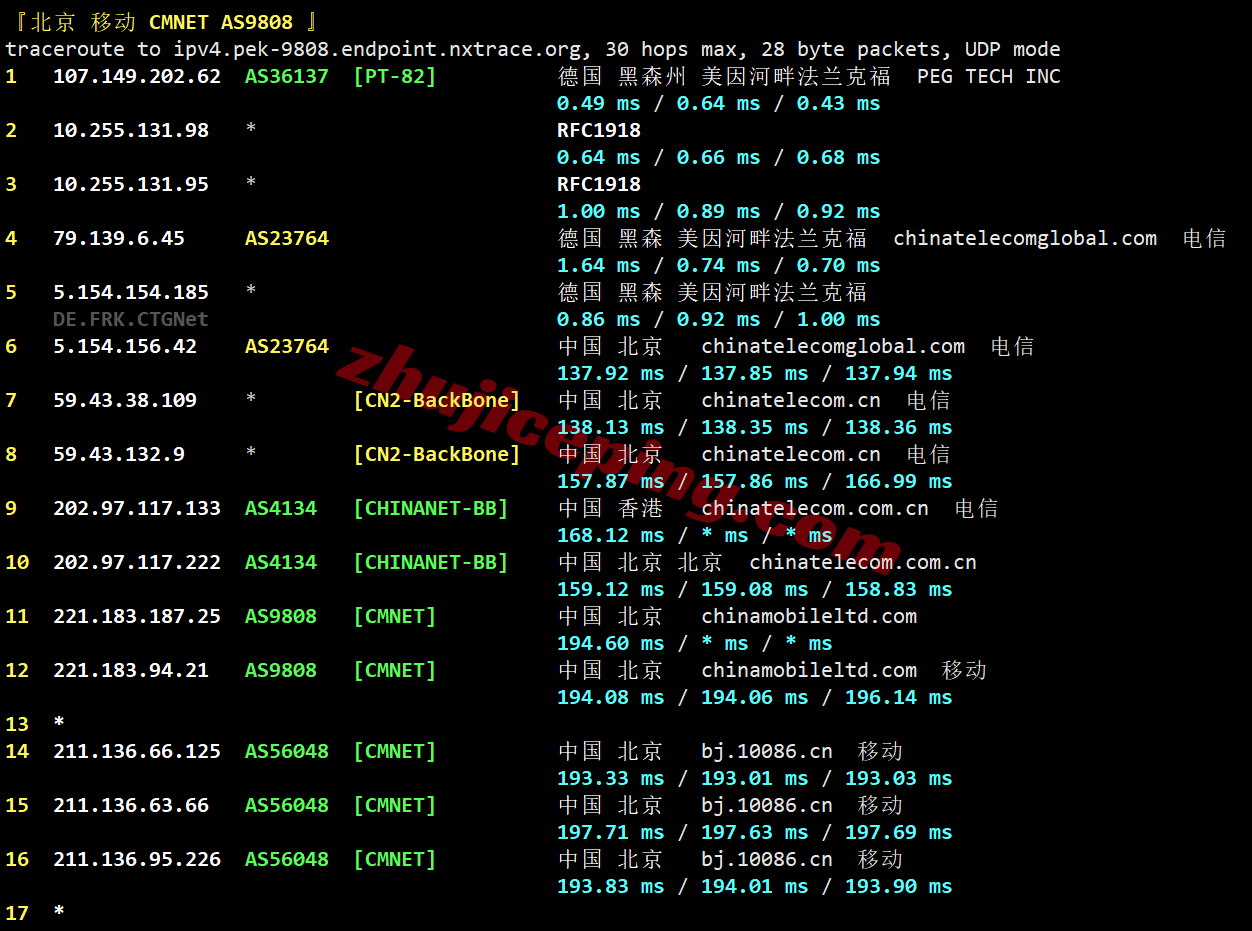Click the AS56048 text in hop 14
This screenshot has width=1252, height=931.
click(287, 751)
